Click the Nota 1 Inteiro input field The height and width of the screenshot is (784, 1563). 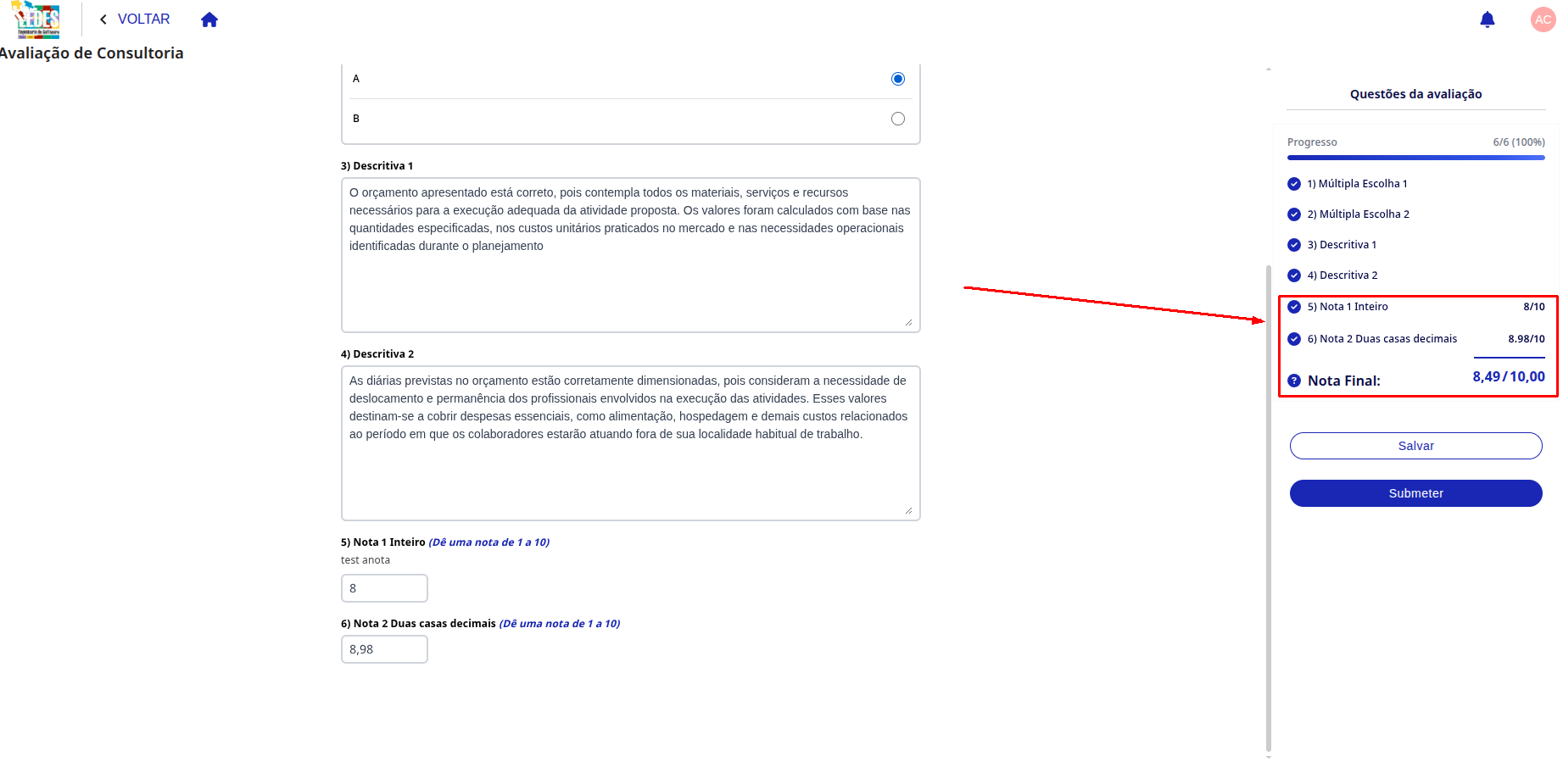[x=384, y=588]
